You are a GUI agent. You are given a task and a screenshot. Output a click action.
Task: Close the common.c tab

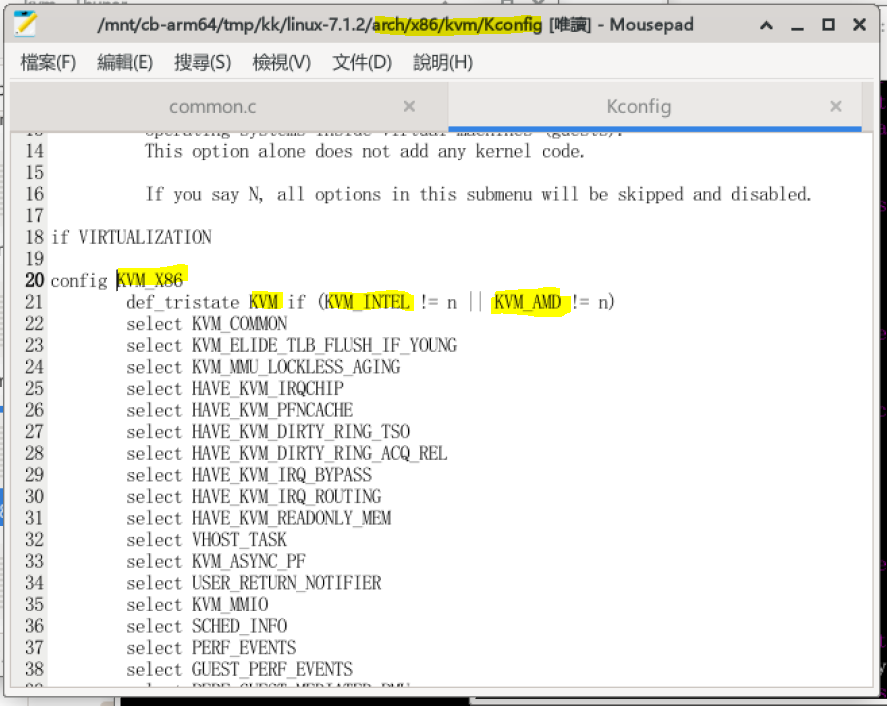409,106
